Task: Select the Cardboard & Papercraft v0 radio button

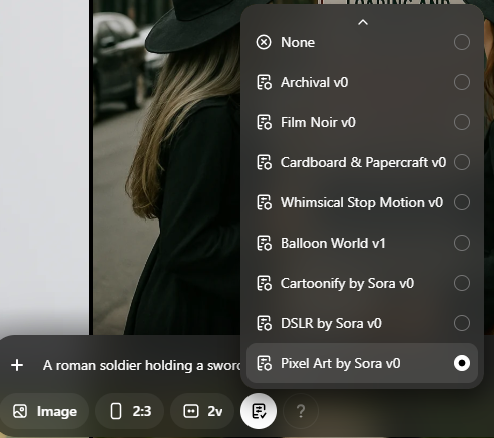Action: click(462, 162)
